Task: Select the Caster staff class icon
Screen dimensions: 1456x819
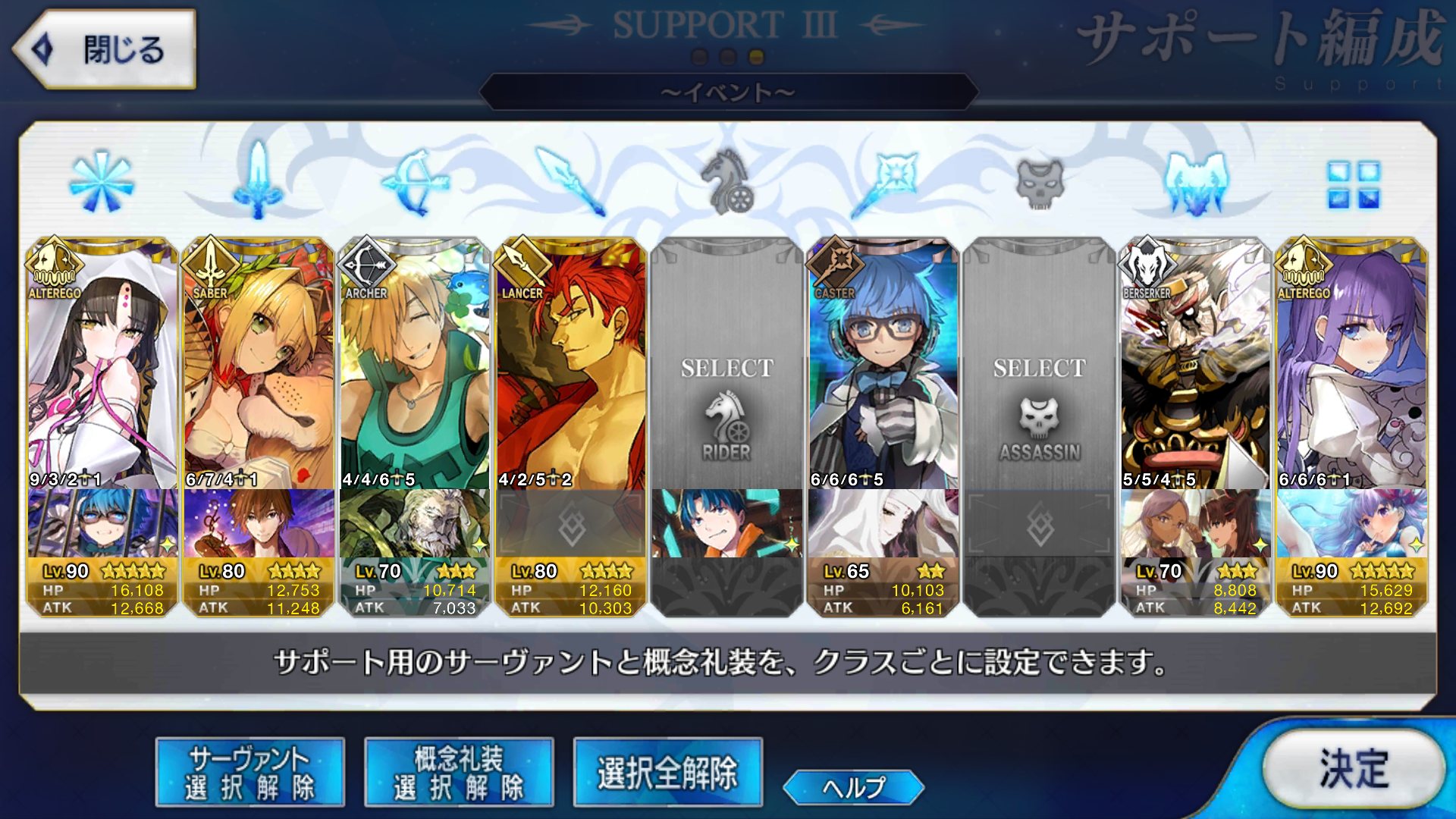Action: point(884,182)
